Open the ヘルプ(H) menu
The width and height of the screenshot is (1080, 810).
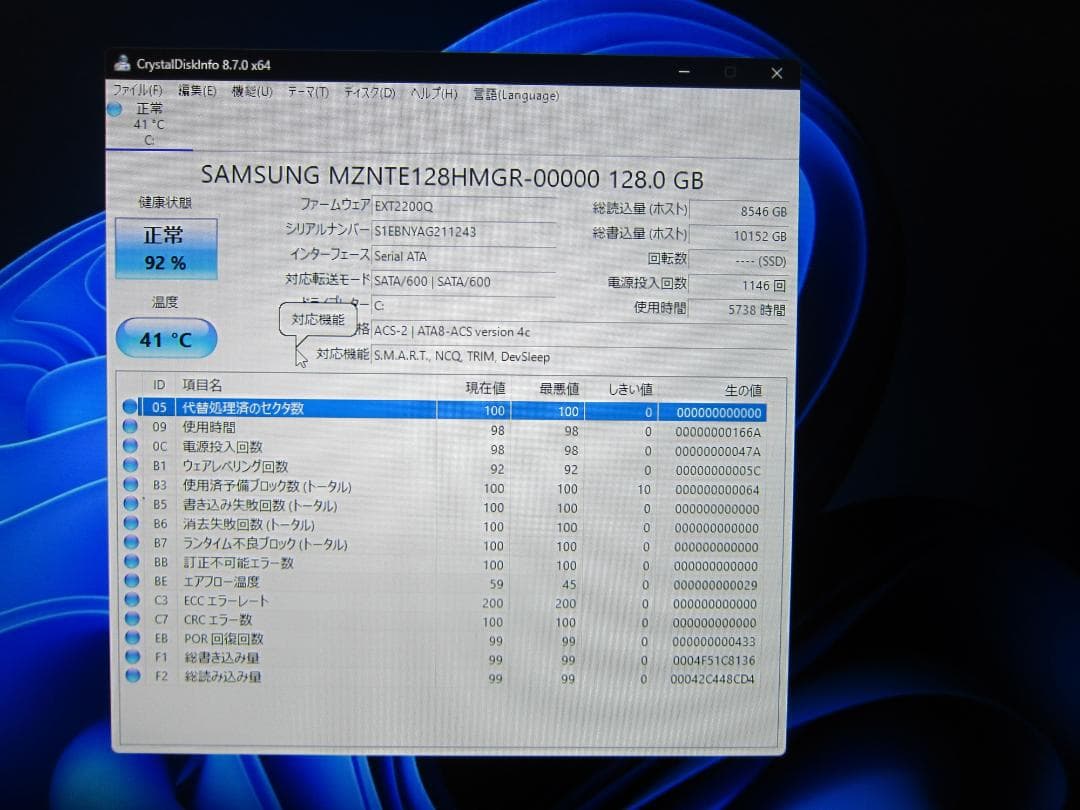point(434,94)
